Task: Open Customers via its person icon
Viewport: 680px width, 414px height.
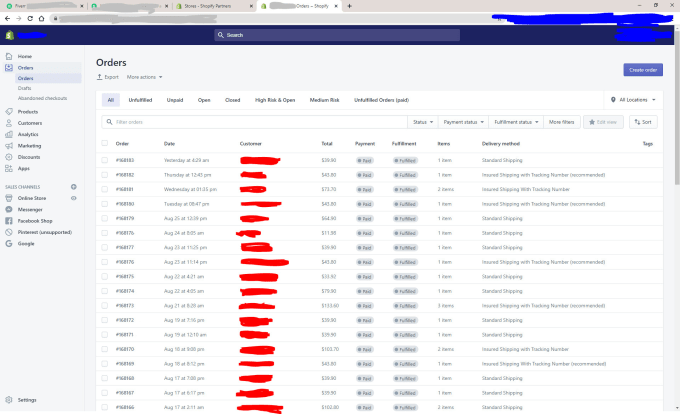Action: (9, 123)
